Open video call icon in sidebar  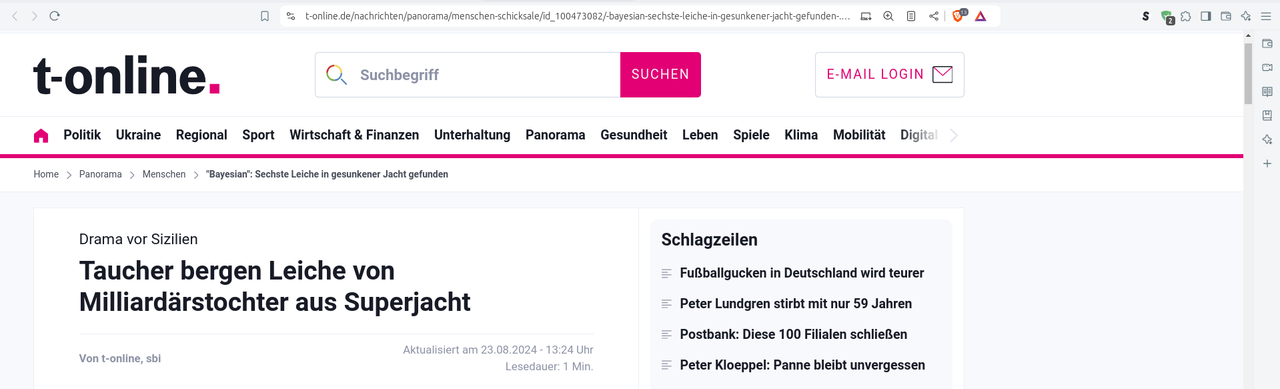(1267, 67)
